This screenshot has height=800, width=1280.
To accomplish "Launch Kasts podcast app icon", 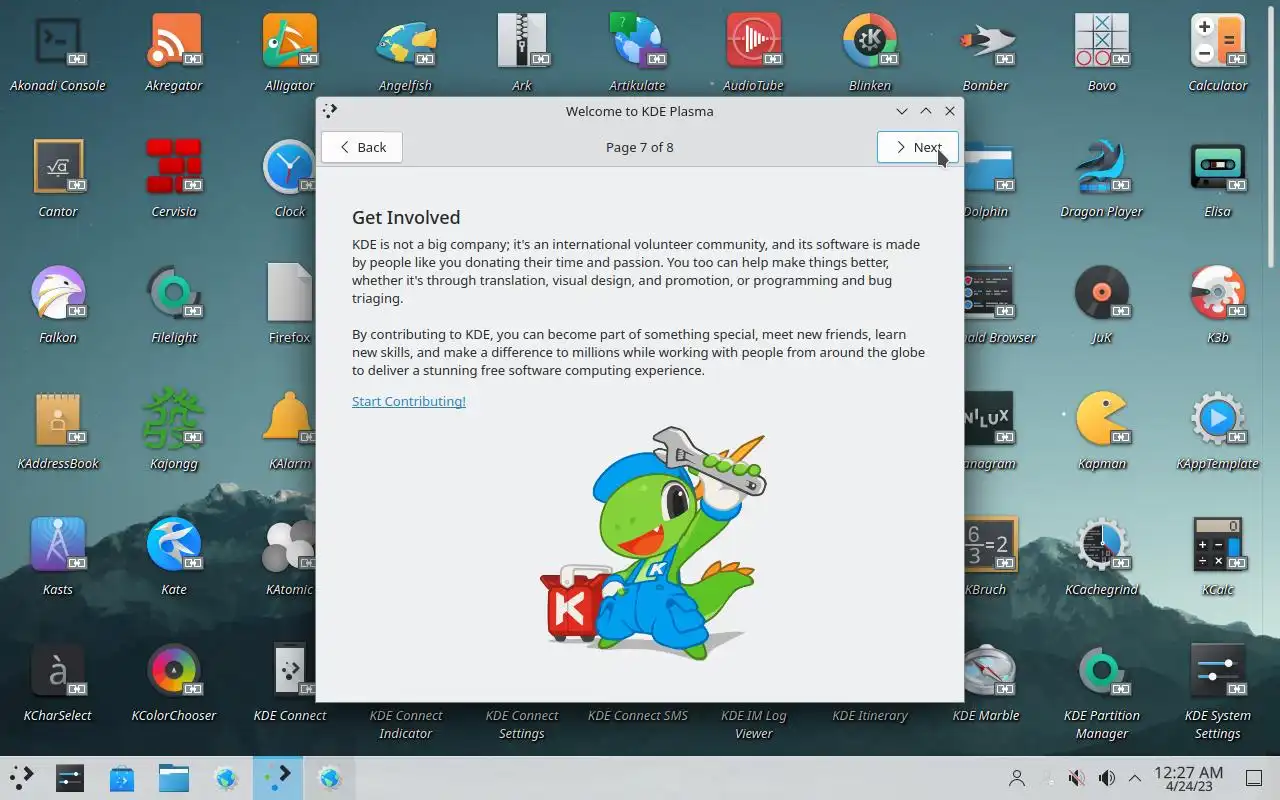I will [58, 546].
